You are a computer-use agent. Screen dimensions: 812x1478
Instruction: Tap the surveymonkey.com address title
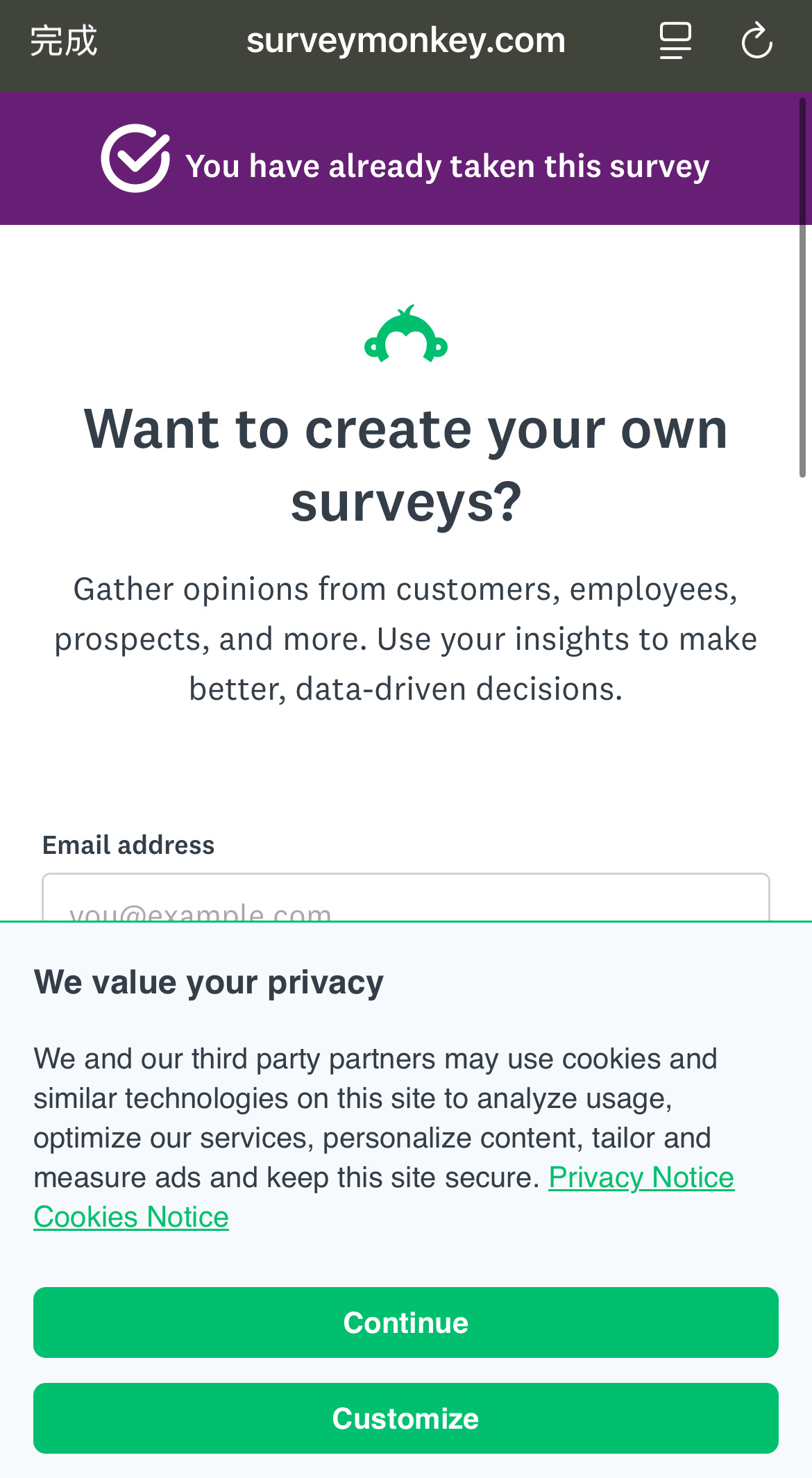[406, 40]
